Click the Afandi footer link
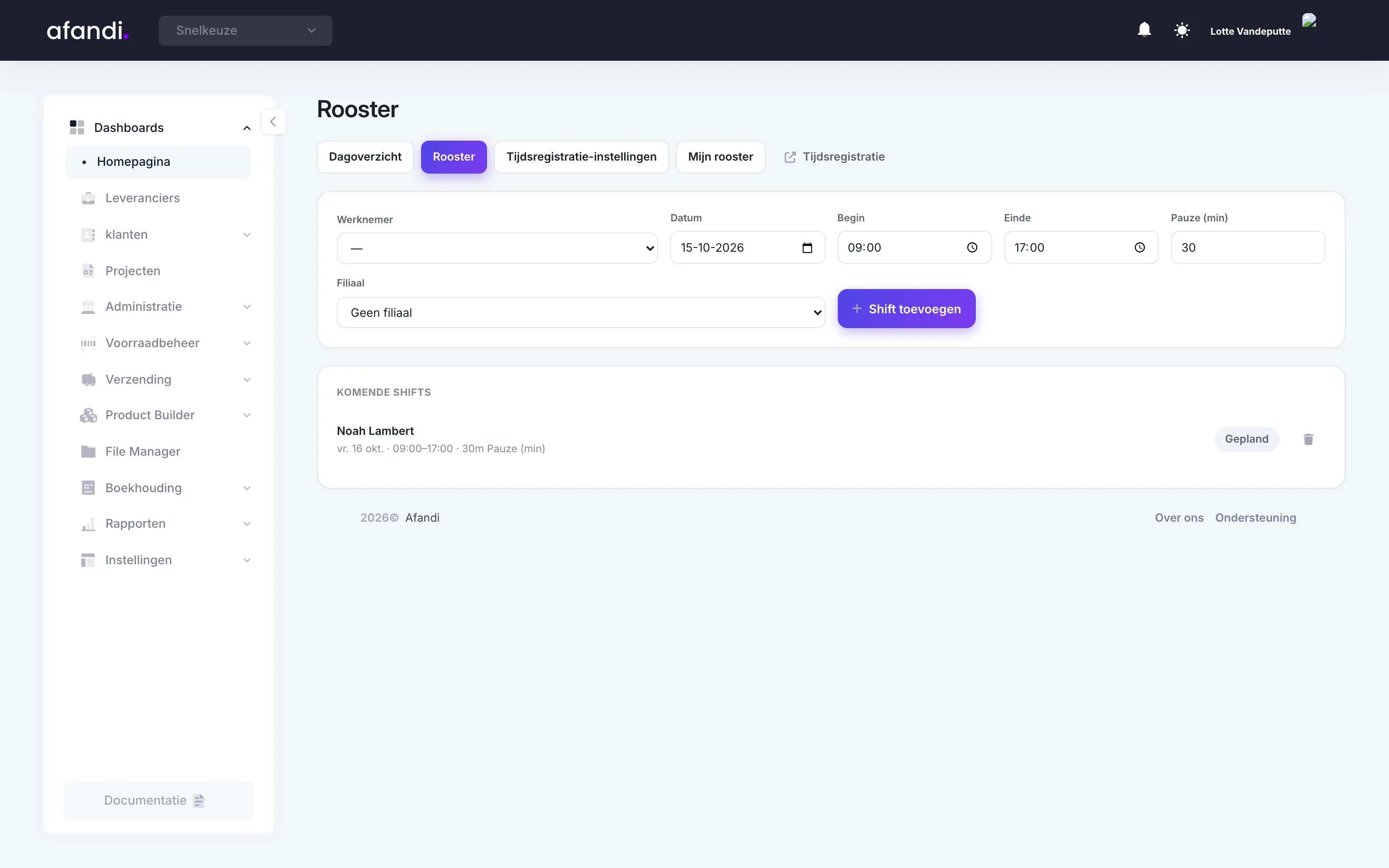The width and height of the screenshot is (1389, 868). [422, 518]
